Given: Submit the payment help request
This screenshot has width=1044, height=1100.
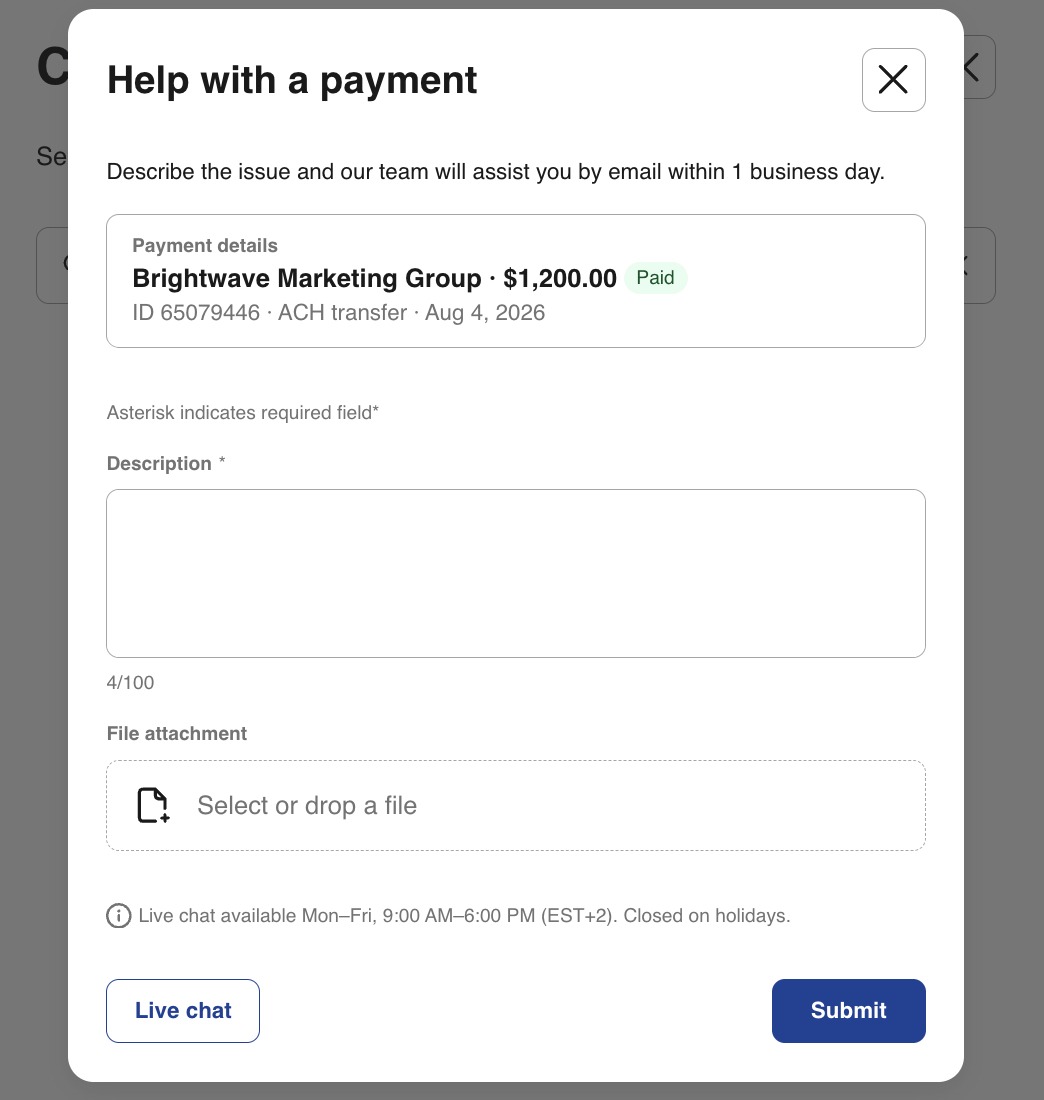Looking at the screenshot, I should [x=848, y=1010].
